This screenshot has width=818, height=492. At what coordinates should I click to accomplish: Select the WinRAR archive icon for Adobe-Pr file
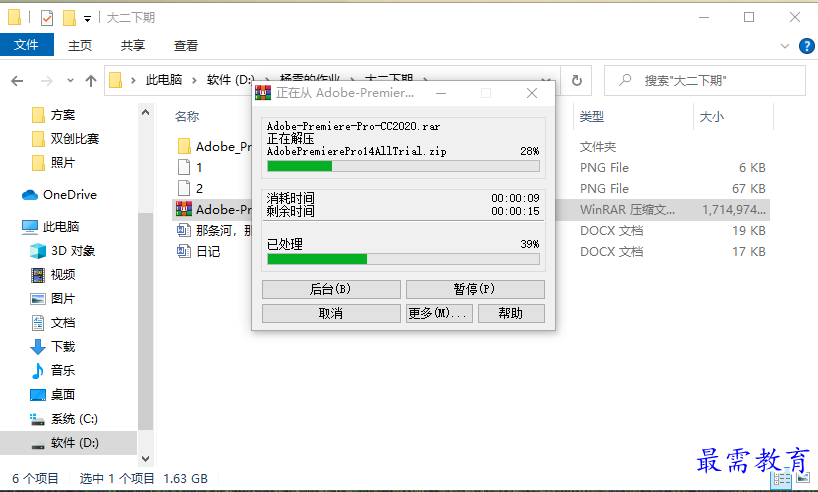(184, 209)
